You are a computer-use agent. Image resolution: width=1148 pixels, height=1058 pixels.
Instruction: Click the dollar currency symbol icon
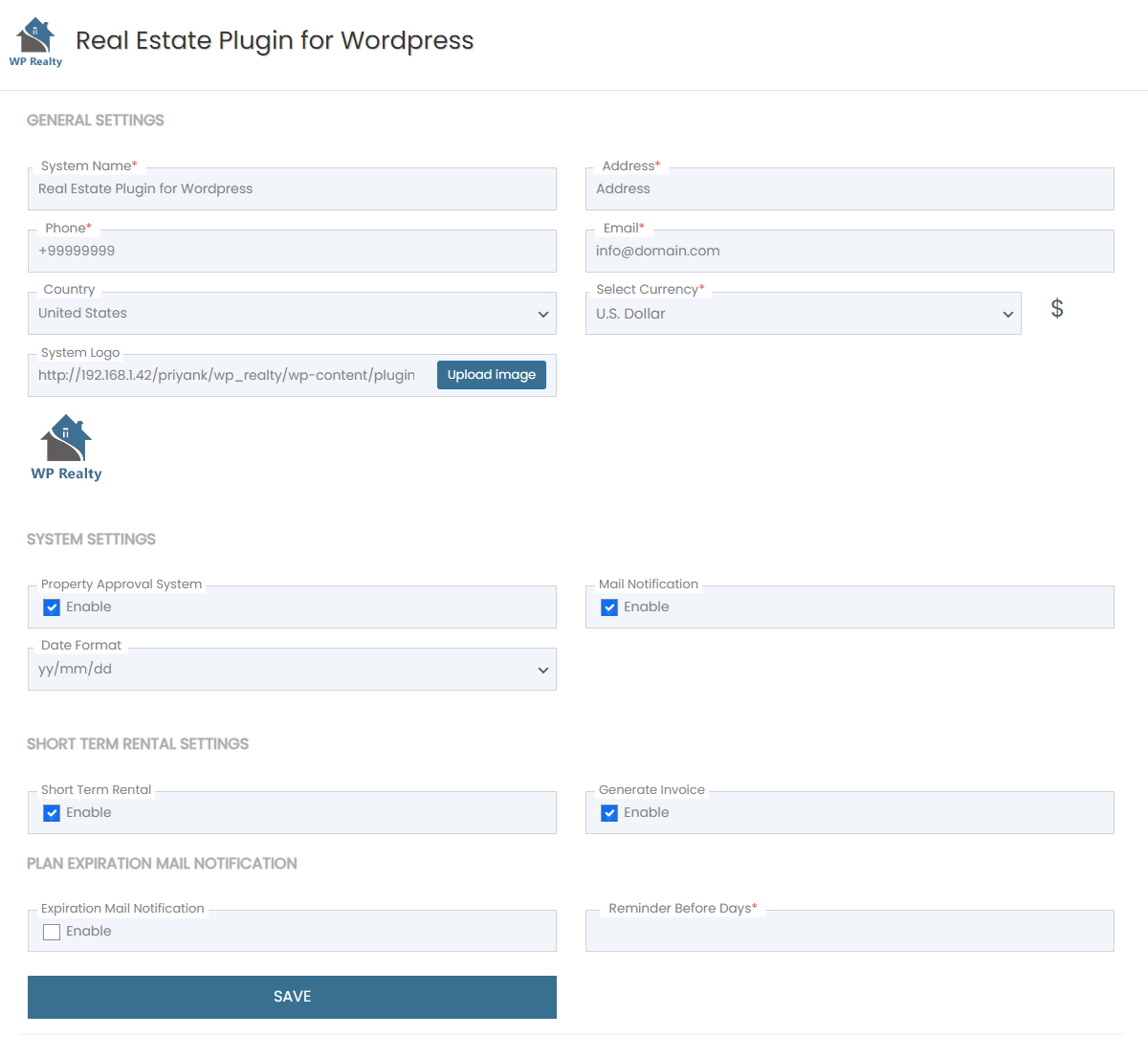pos(1056,308)
